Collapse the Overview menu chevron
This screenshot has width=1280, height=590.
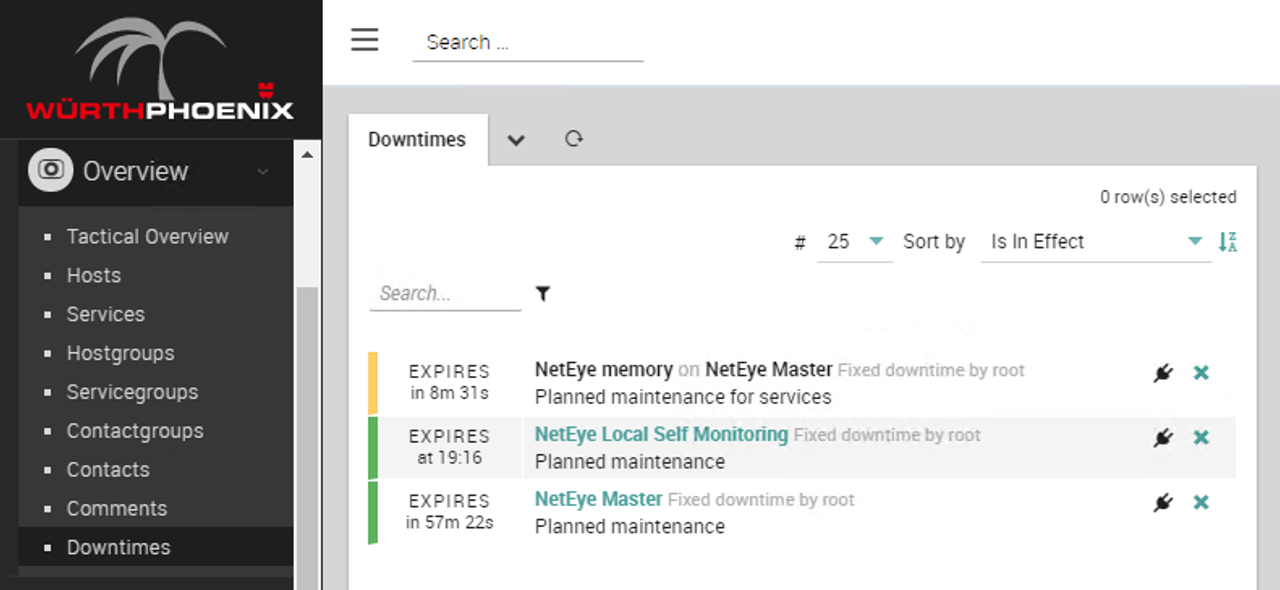coord(263,172)
